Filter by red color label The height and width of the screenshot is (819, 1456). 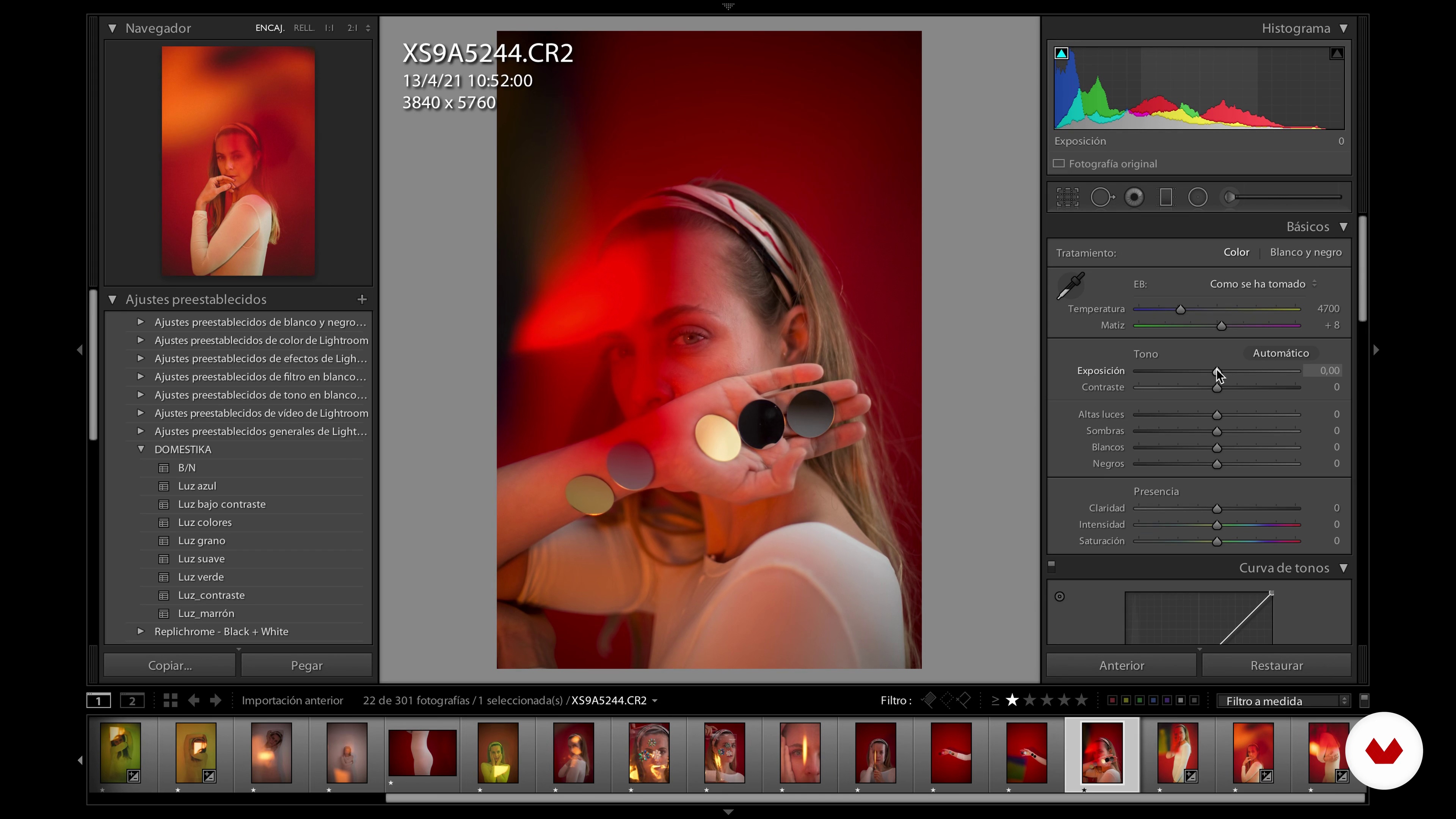pos(1112,701)
